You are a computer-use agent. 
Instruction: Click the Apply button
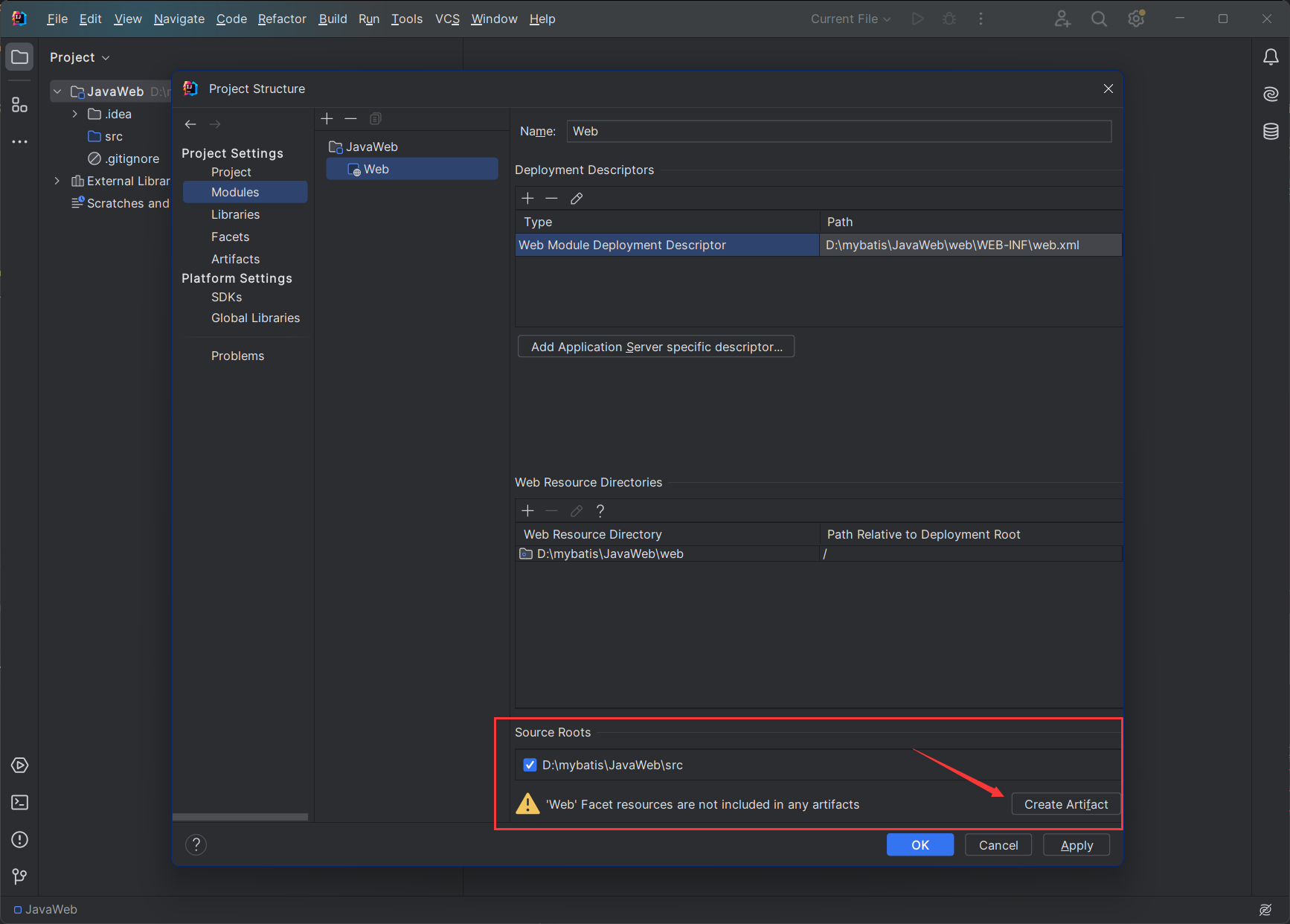pyautogui.click(x=1076, y=845)
